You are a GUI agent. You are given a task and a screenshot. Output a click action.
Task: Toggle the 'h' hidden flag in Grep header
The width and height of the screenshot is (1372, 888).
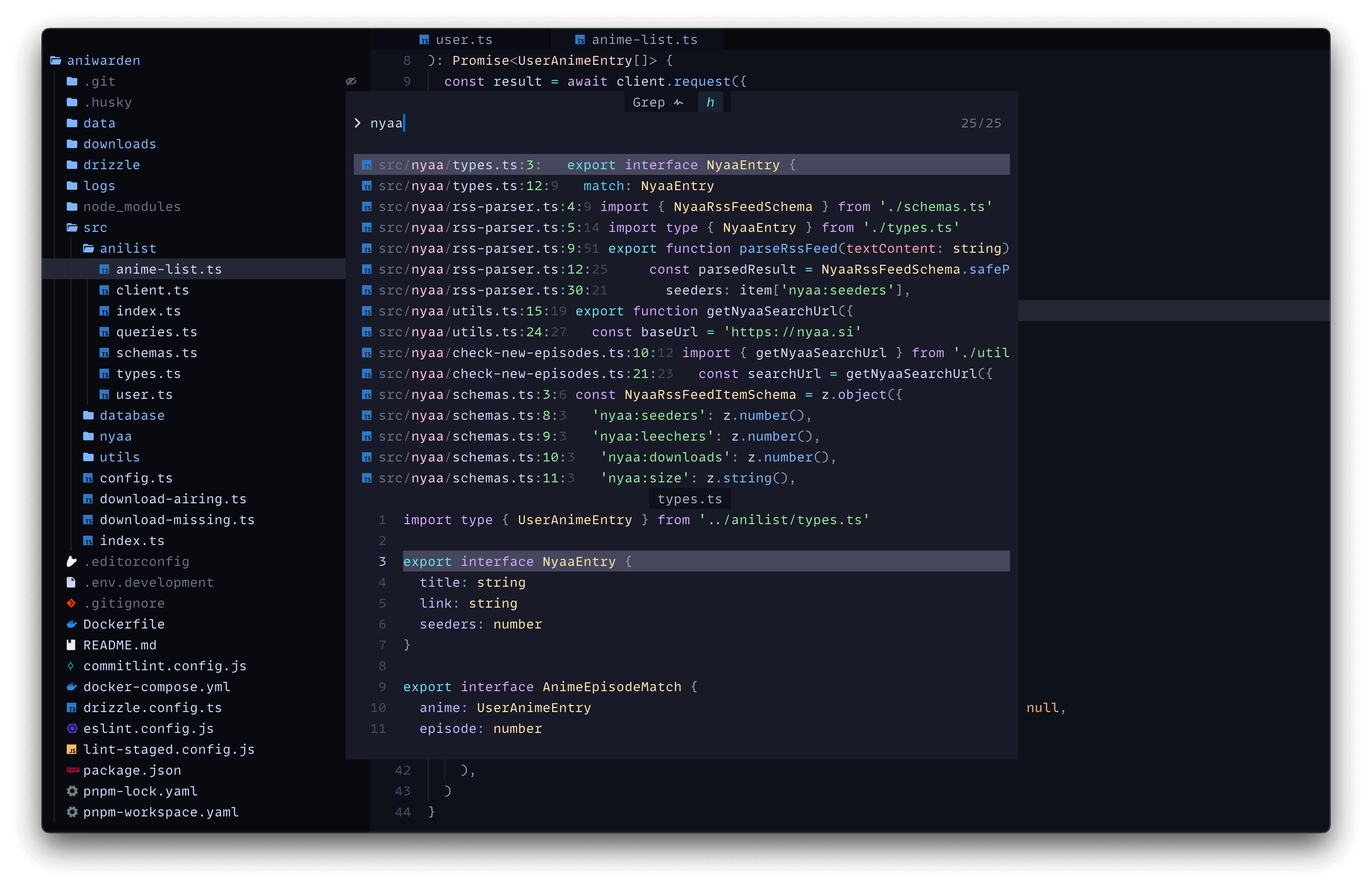710,103
